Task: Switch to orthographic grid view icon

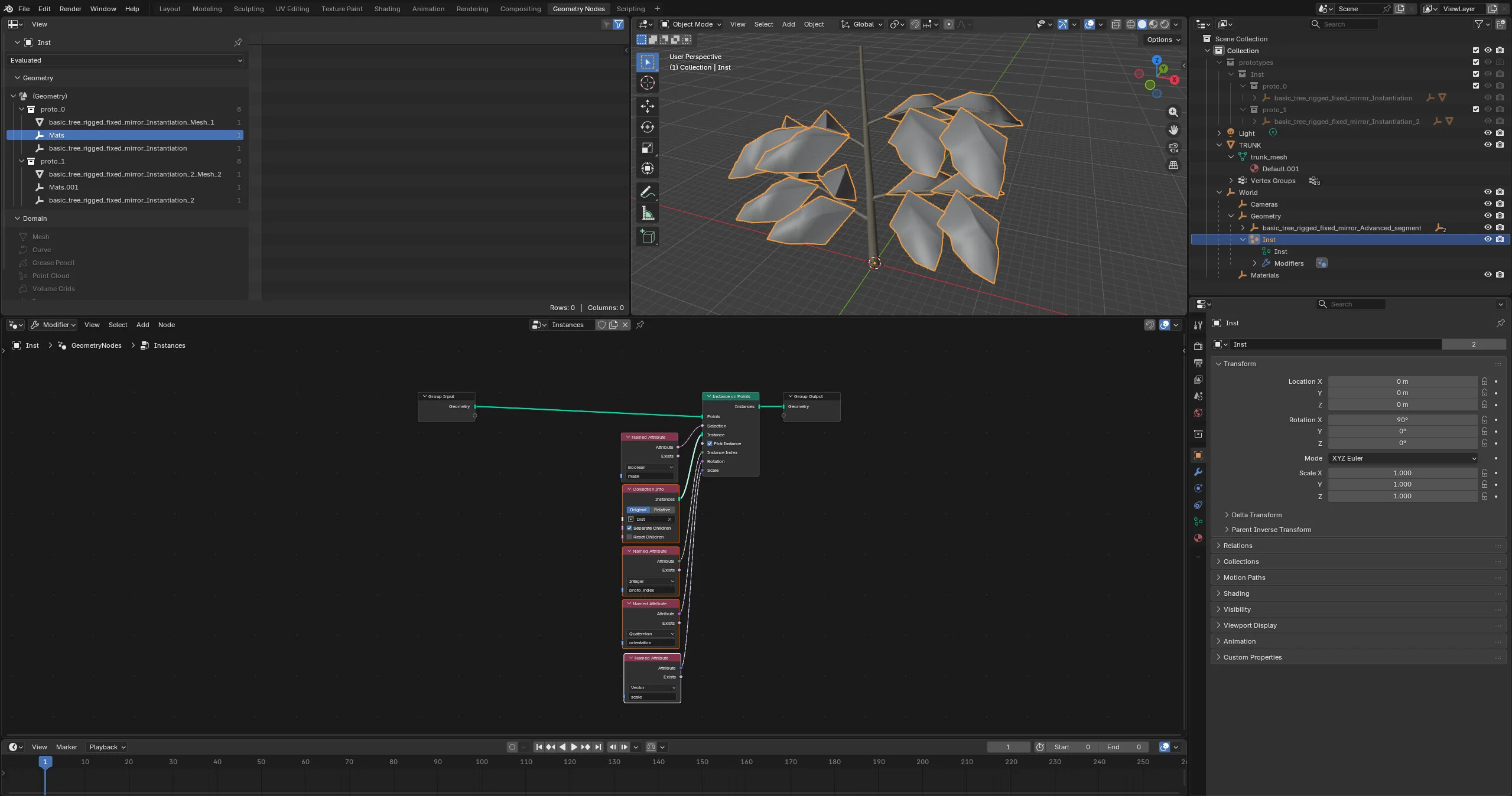Action: [x=1173, y=165]
